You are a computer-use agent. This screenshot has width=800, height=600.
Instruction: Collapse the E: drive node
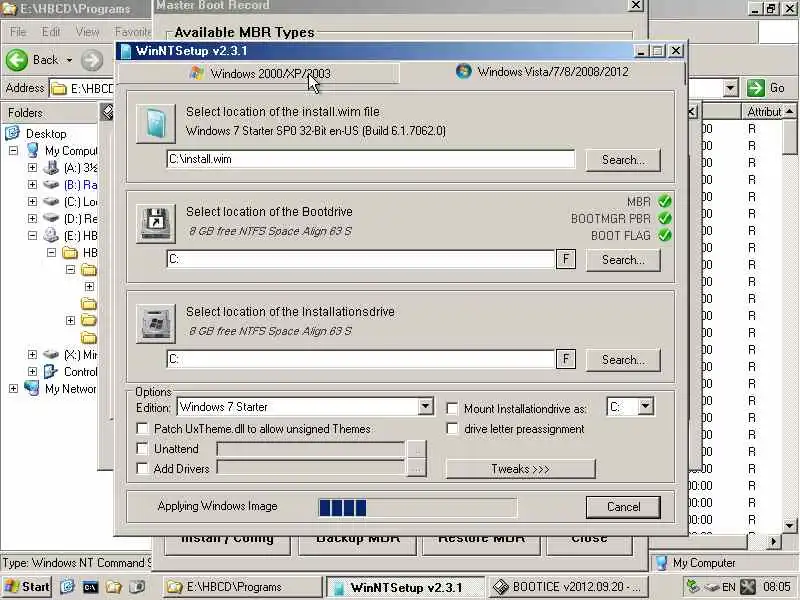click(32, 235)
